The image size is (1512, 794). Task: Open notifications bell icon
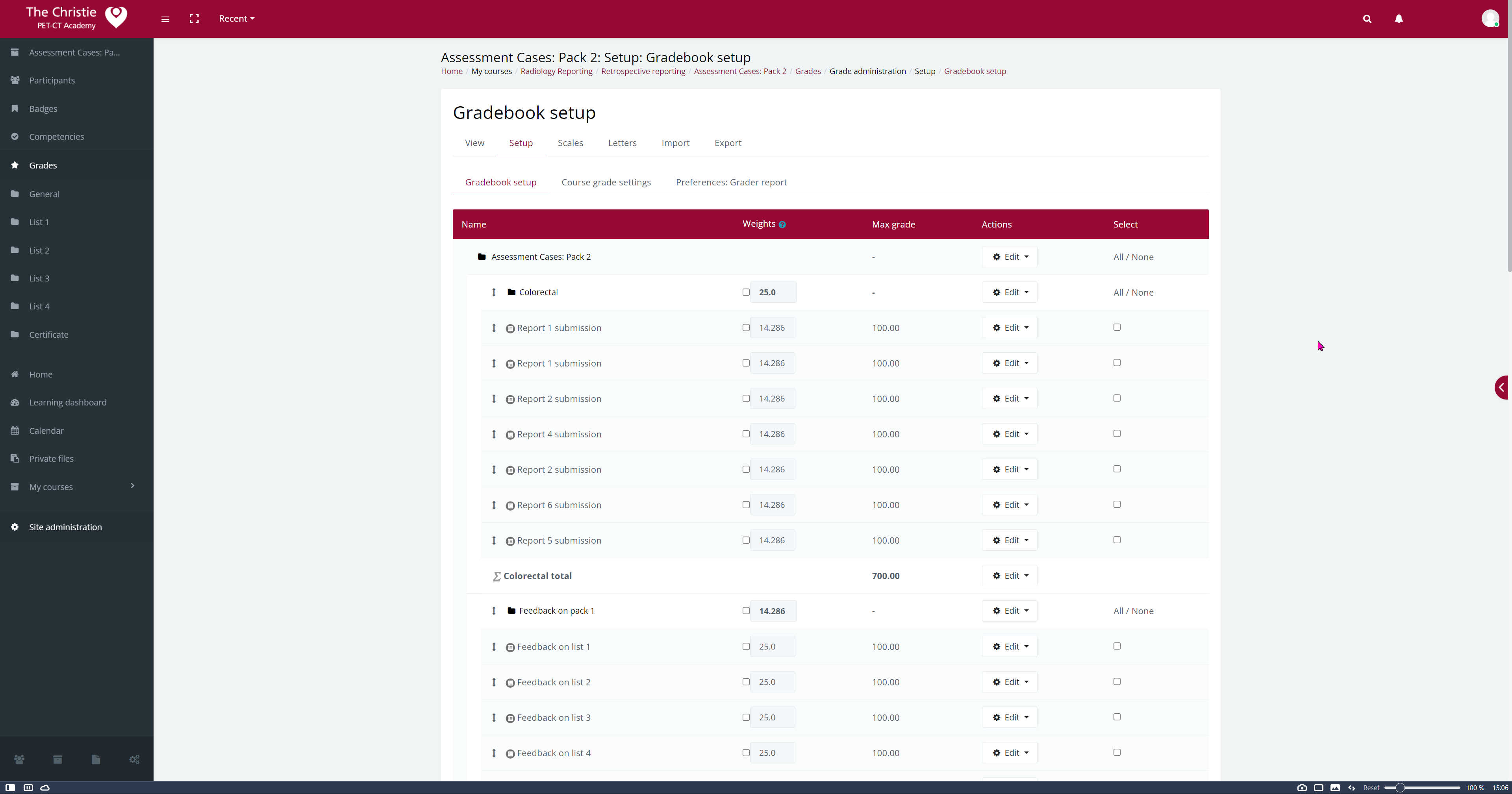(x=1399, y=19)
